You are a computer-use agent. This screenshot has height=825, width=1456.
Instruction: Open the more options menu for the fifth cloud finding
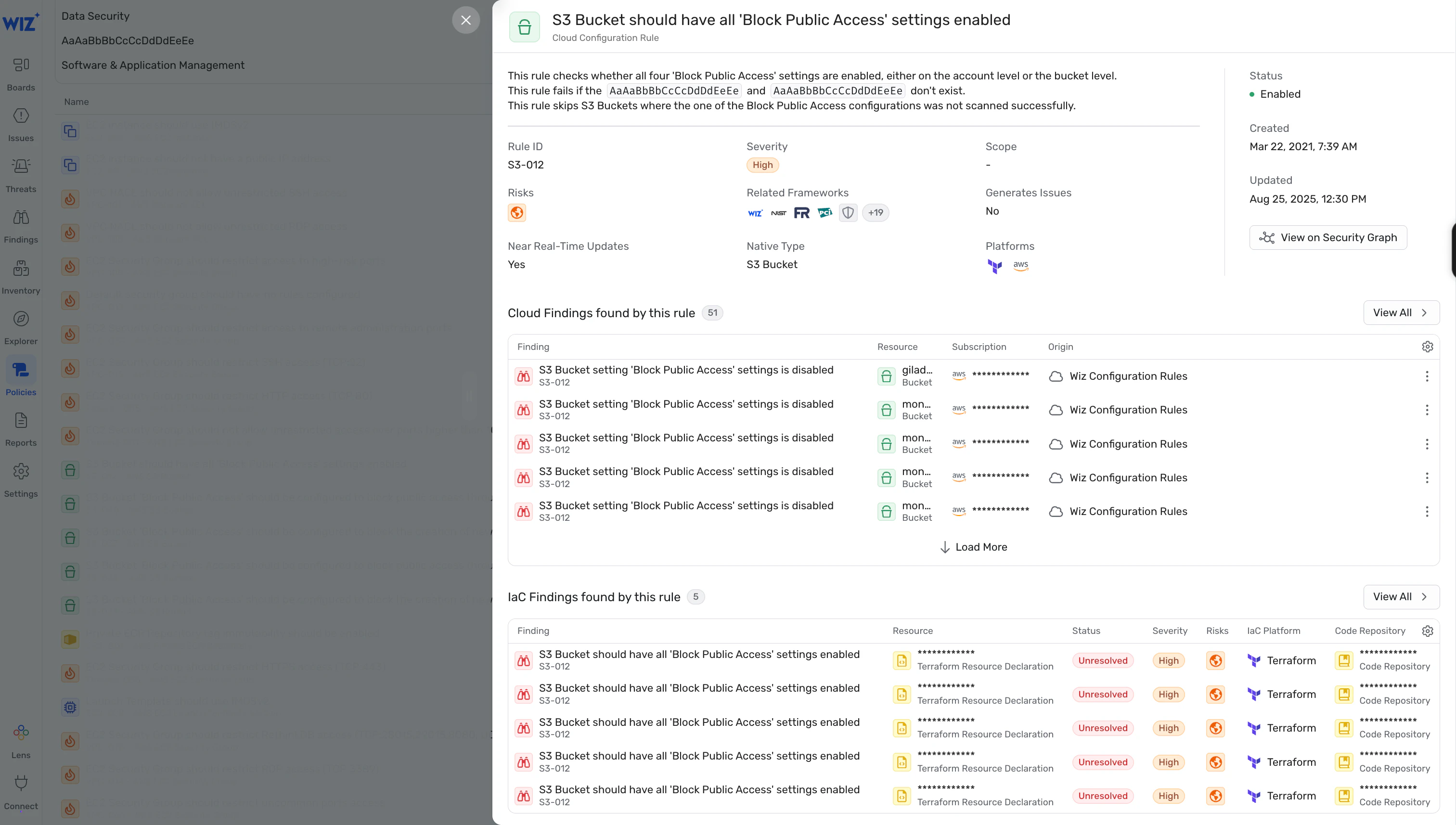(x=1427, y=512)
